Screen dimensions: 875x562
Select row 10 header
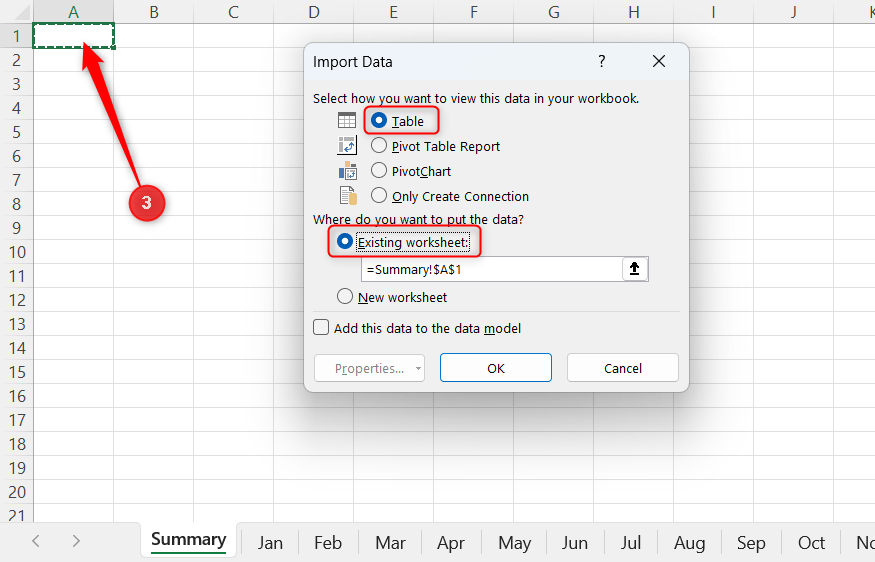[17, 252]
